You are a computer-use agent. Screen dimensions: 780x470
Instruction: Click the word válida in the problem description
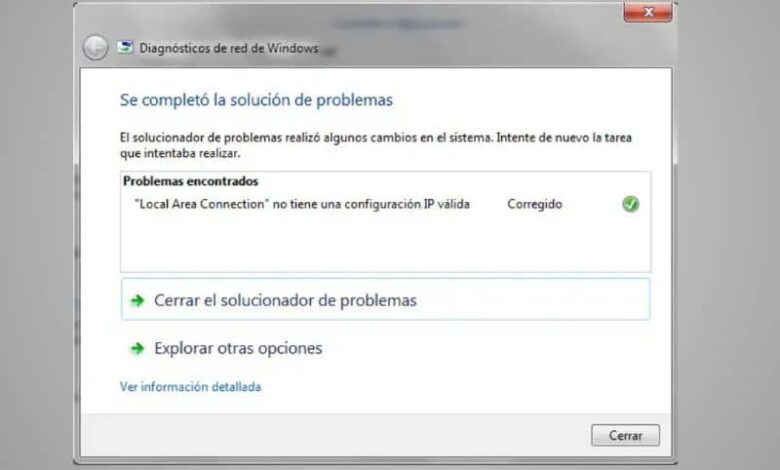(x=454, y=204)
